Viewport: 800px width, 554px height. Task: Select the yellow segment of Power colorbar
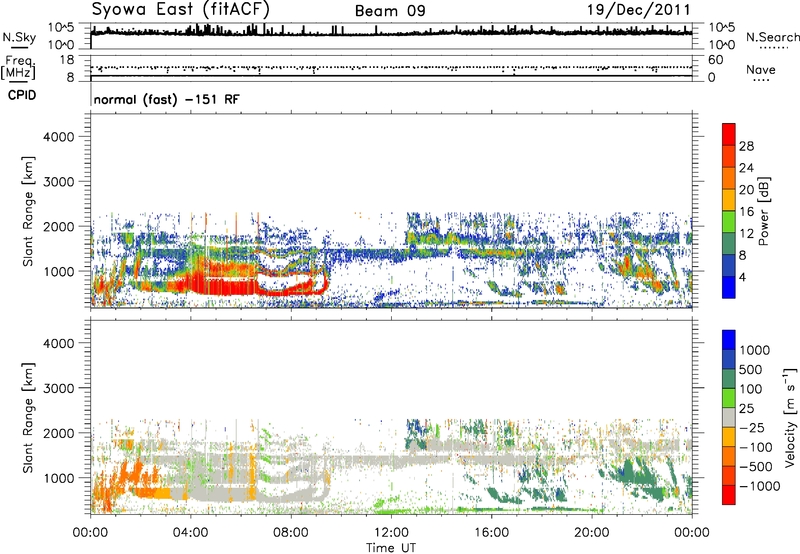pyautogui.click(x=729, y=200)
